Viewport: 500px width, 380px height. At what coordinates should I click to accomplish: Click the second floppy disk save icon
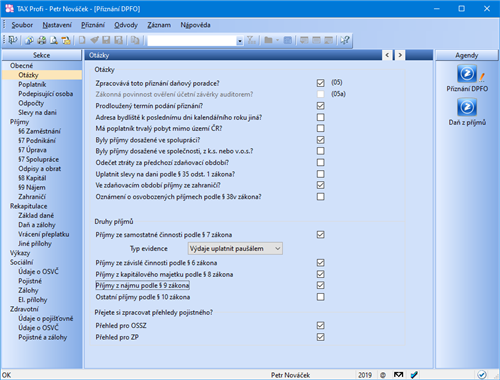pyautogui.click(x=118, y=40)
